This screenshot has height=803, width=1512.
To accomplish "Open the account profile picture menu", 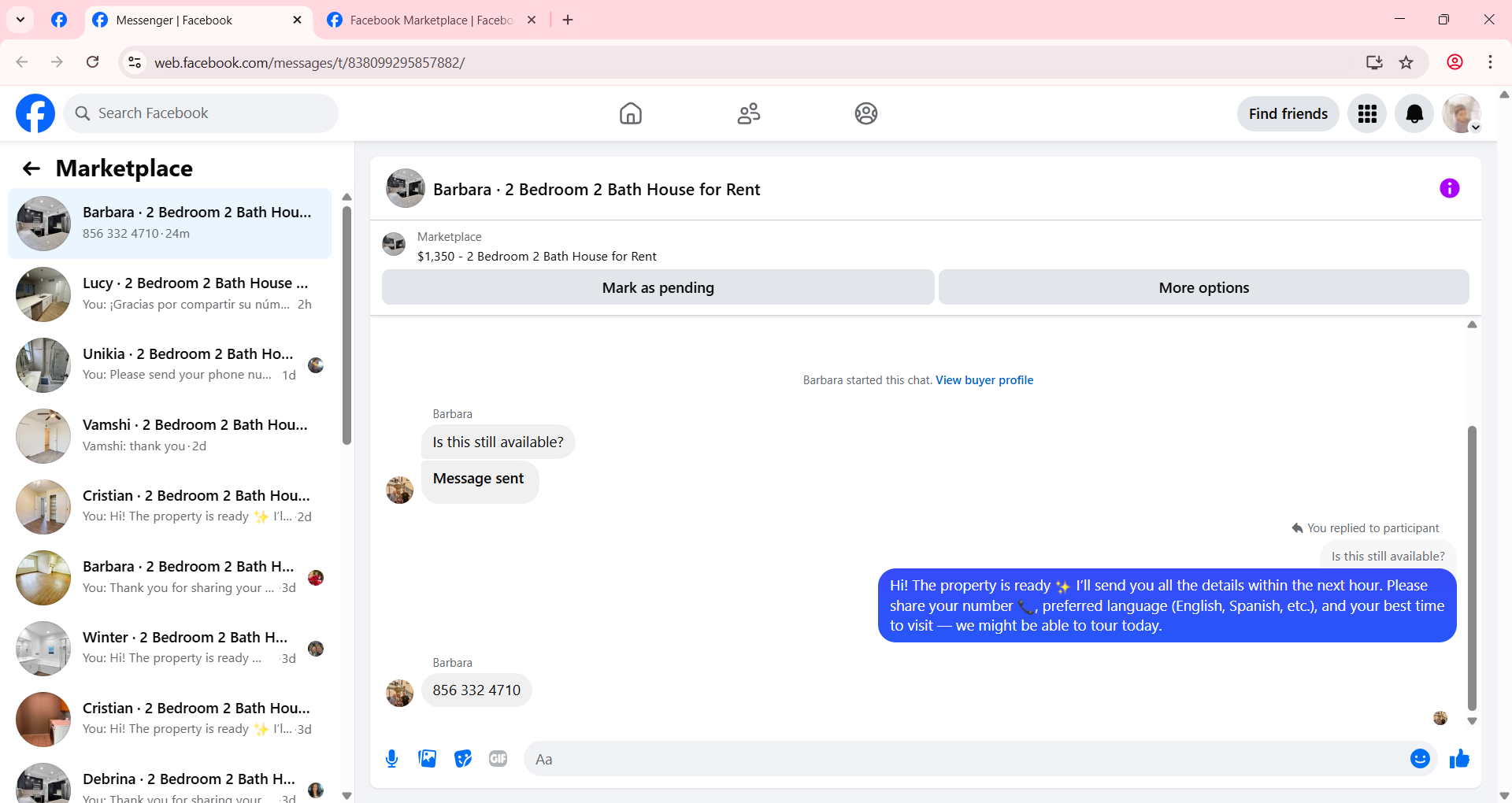I will pos(1462,113).
